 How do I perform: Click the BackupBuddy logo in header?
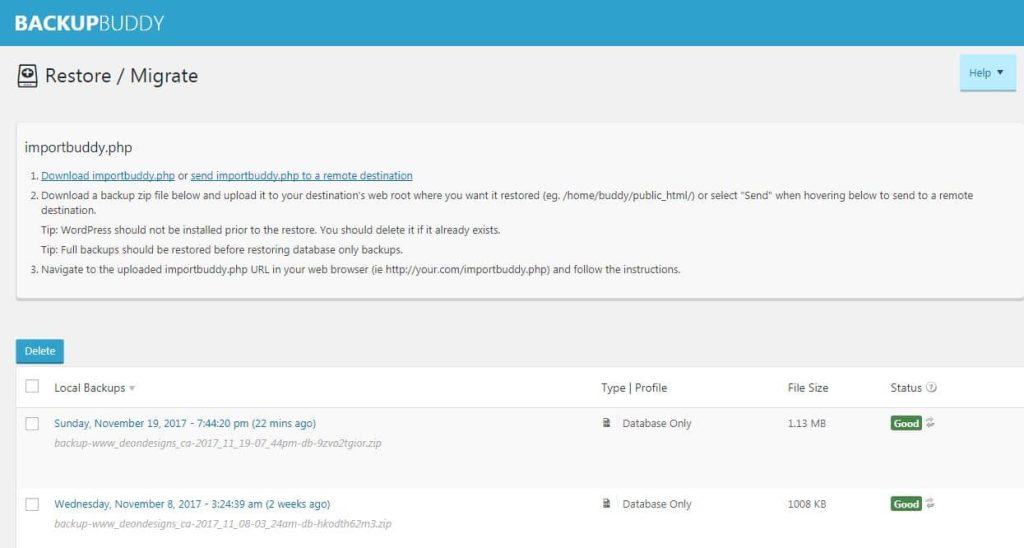point(89,24)
